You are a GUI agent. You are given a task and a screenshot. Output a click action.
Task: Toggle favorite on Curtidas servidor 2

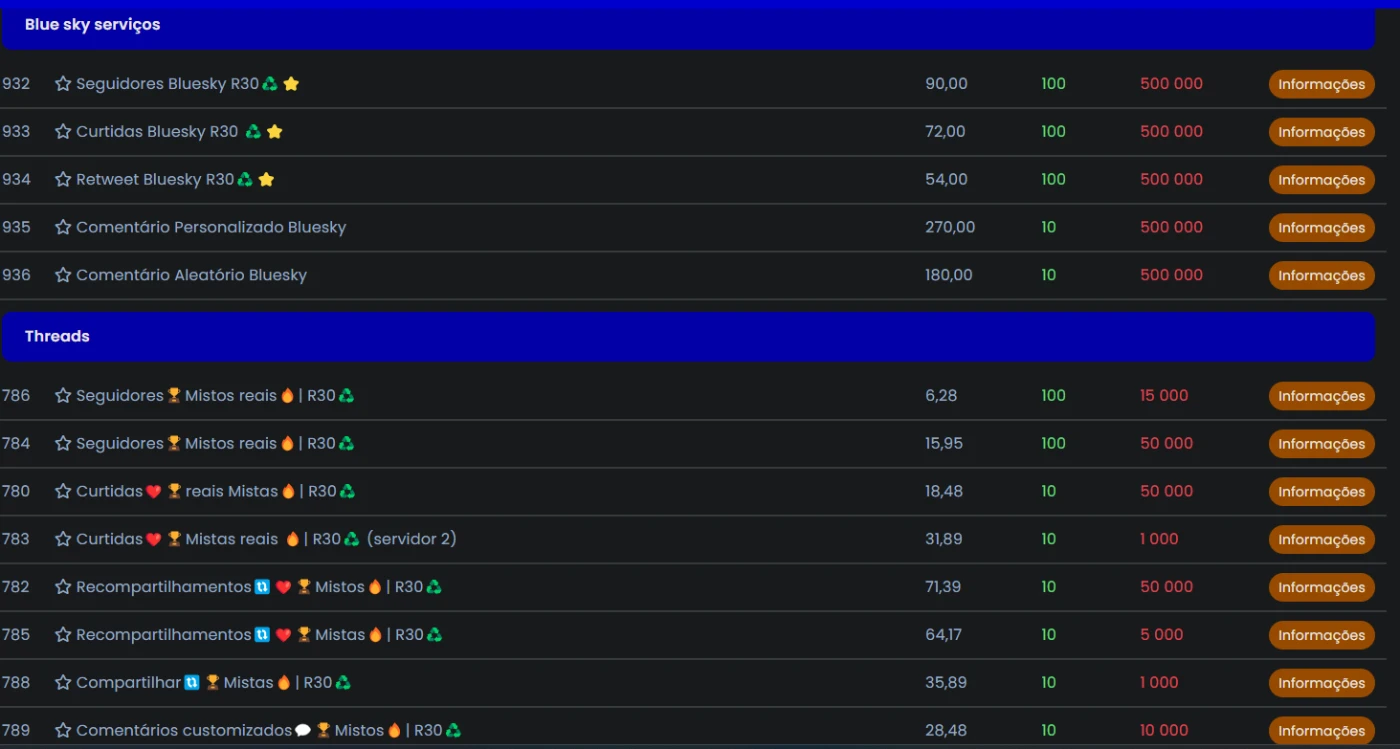tap(63, 539)
